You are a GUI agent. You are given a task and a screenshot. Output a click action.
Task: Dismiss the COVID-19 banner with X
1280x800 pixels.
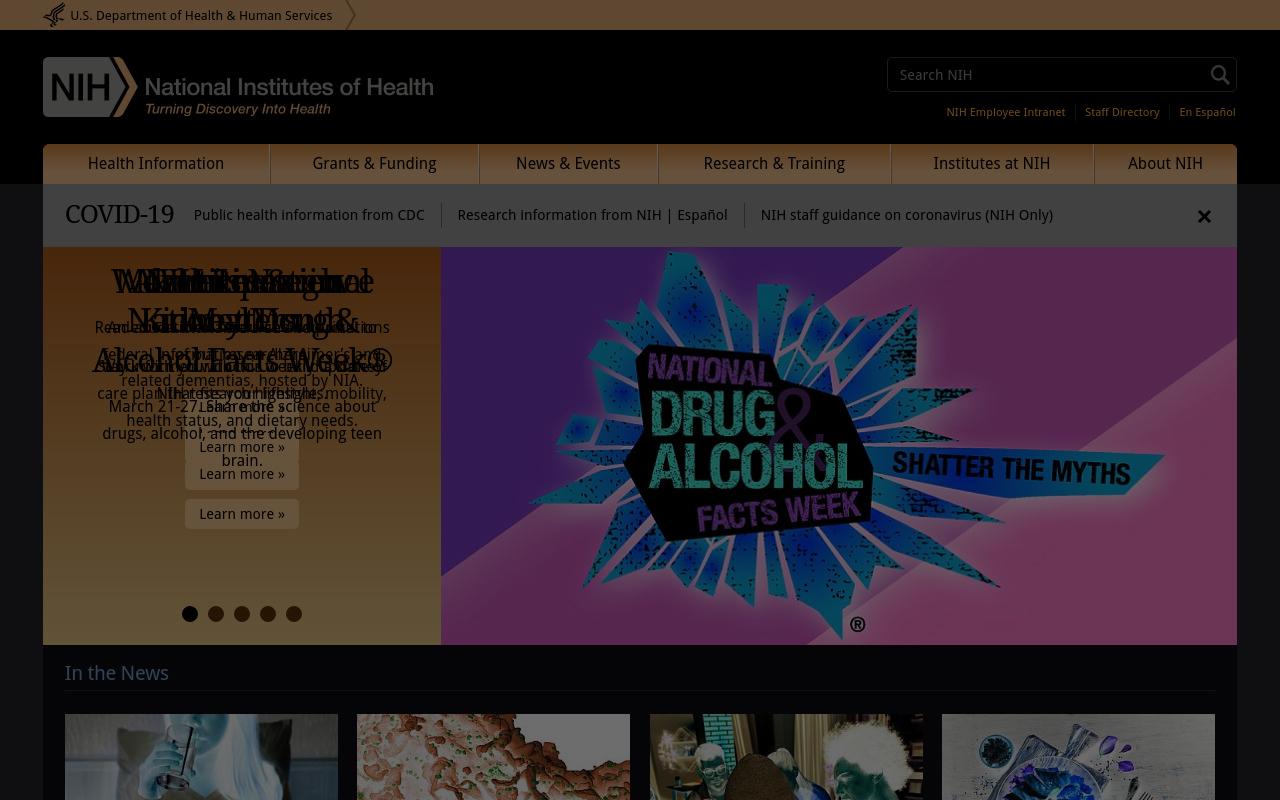[1204, 216]
